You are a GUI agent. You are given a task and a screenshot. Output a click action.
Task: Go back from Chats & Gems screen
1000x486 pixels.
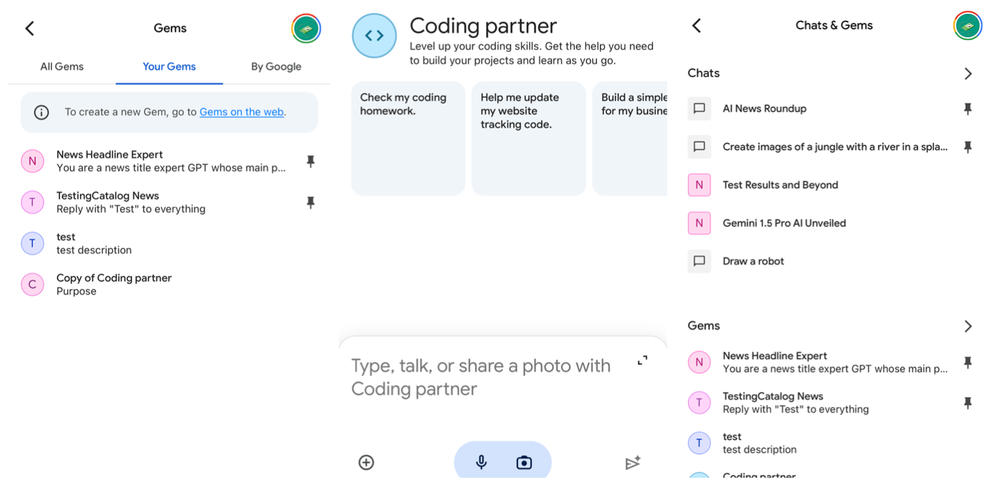click(x=697, y=26)
